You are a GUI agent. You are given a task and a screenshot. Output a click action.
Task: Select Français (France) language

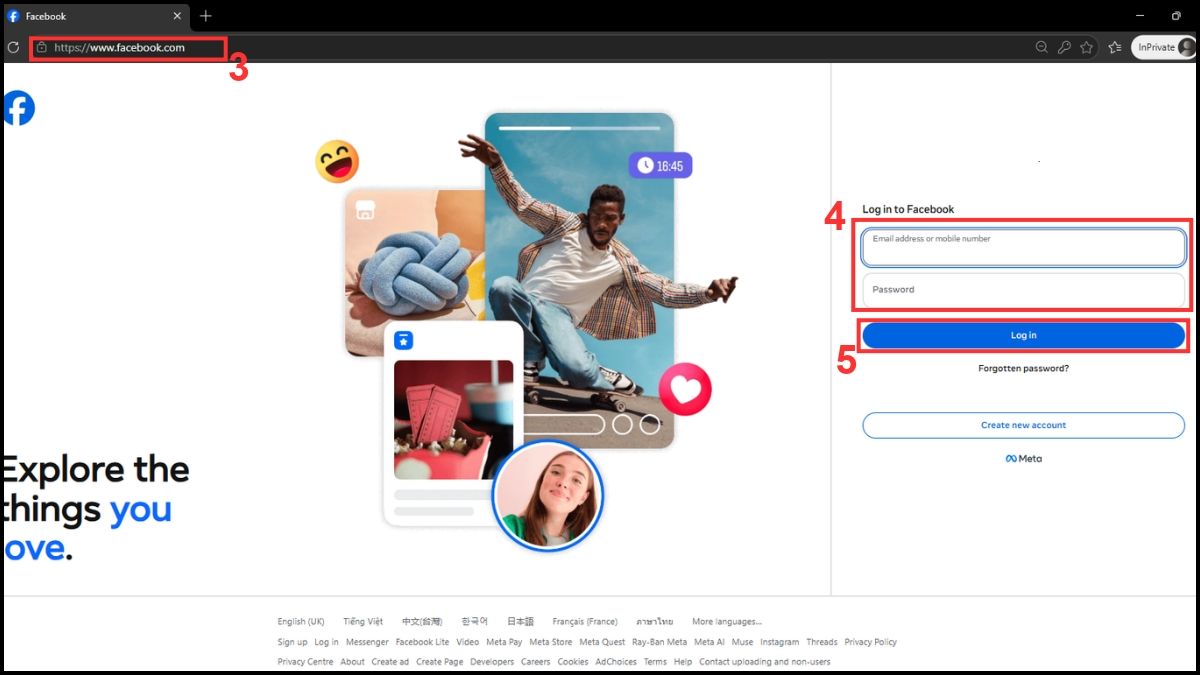(x=585, y=622)
